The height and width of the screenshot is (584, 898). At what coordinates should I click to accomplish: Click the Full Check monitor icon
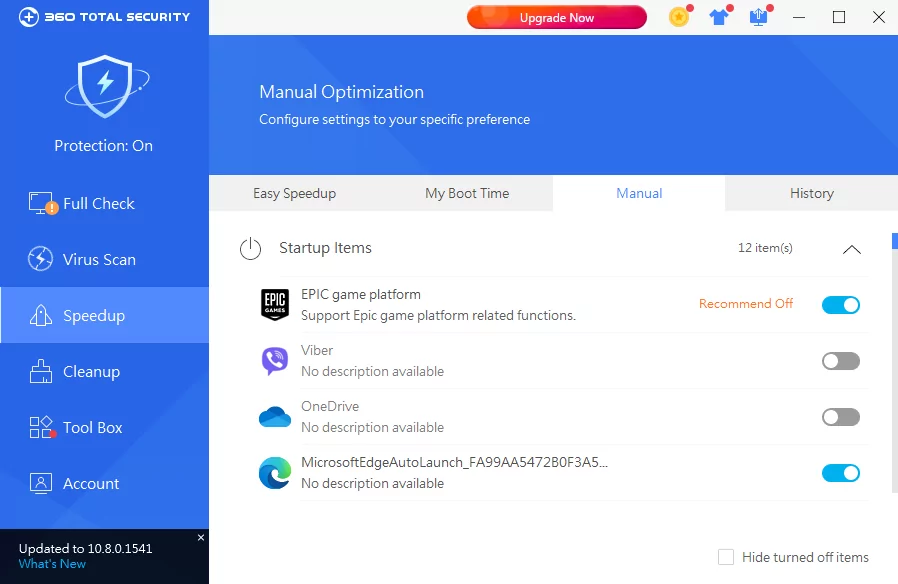click(x=42, y=203)
